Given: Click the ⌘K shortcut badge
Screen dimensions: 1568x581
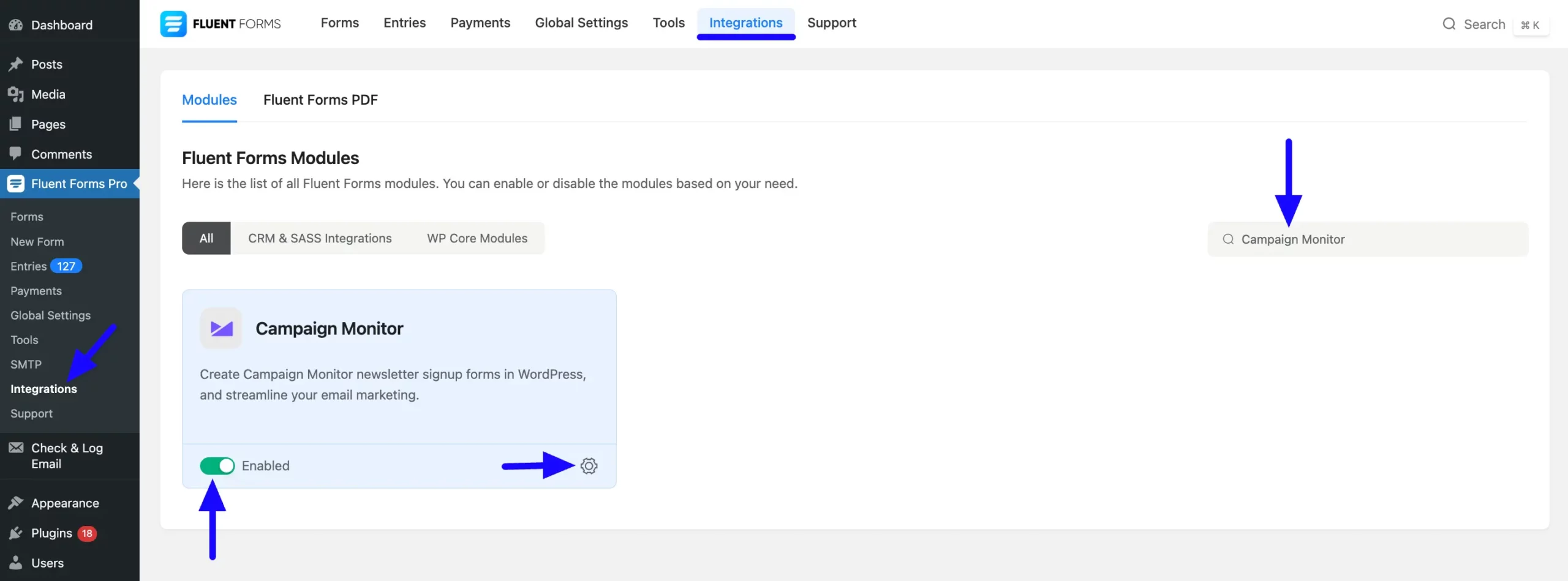Looking at the screenshot, I should 1530,25.
